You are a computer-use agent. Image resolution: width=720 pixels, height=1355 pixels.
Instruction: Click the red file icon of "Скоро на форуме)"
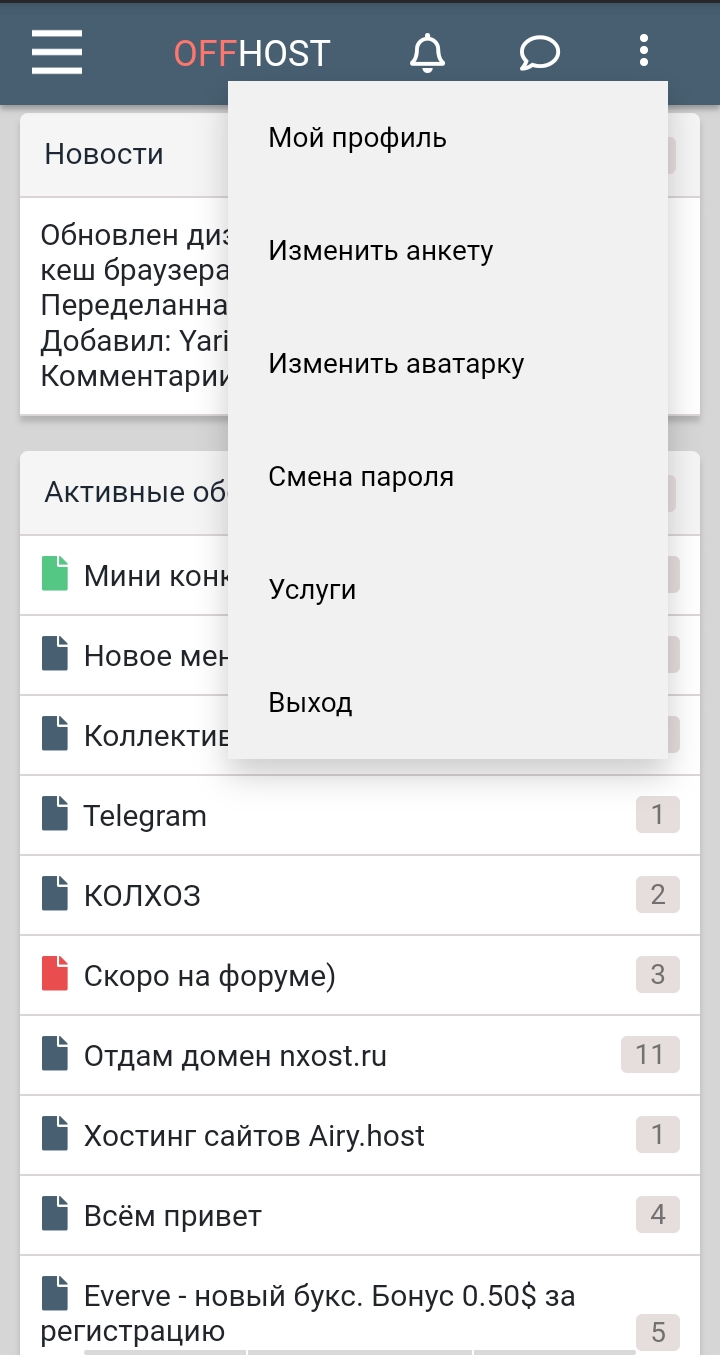coord(55,974)
